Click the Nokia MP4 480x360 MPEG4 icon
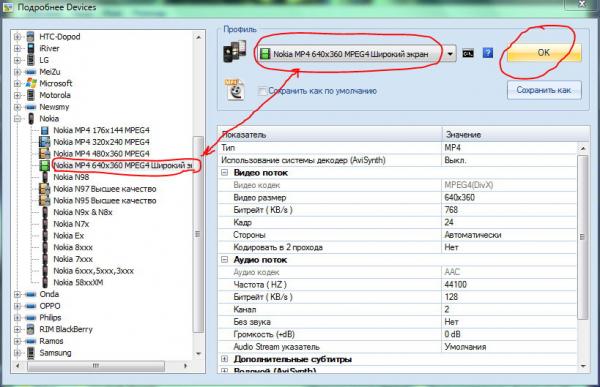Viewport: 600px width, 387px height. pyautogui.click(x=45, y=154)
